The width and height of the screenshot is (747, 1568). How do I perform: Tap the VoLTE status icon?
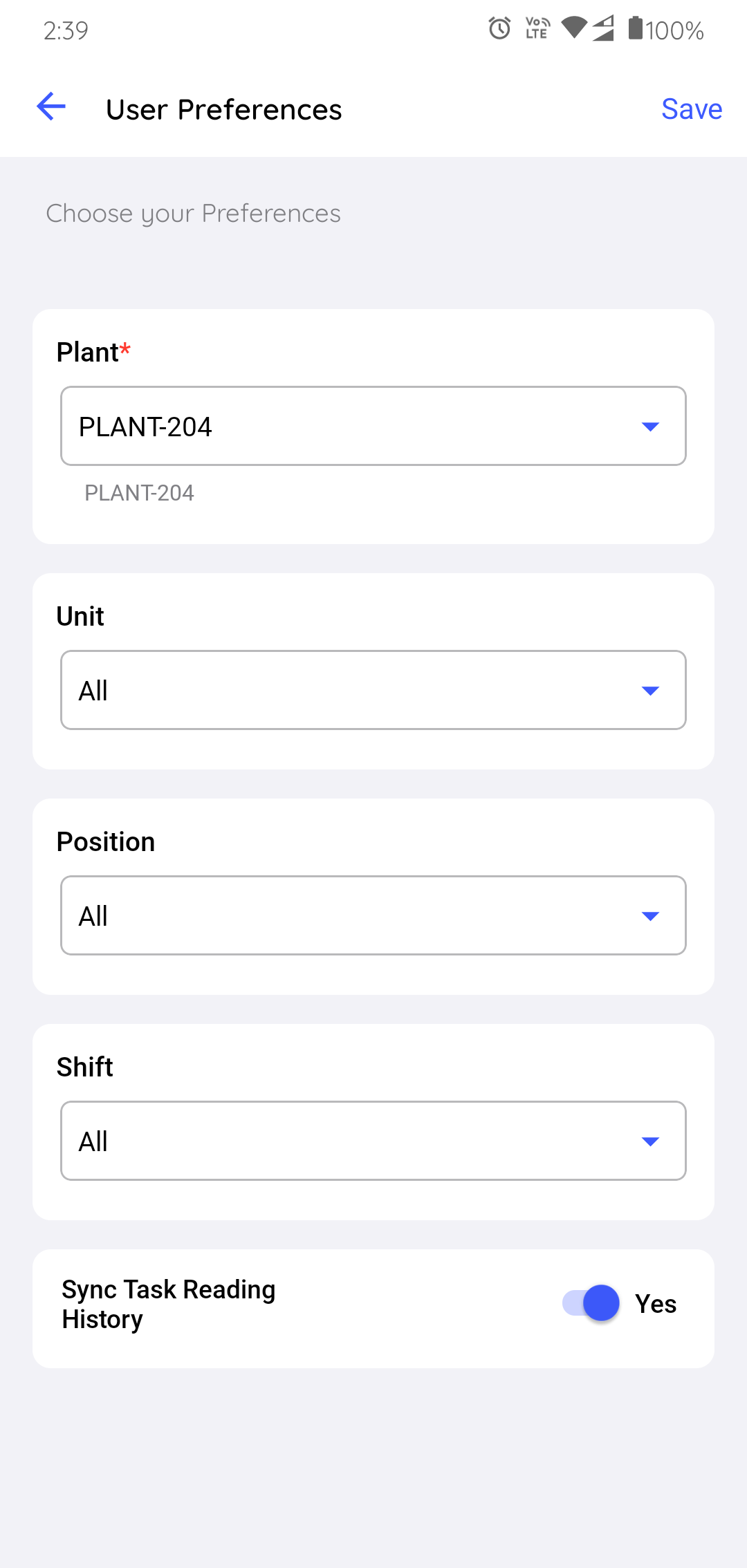point(537,29)
